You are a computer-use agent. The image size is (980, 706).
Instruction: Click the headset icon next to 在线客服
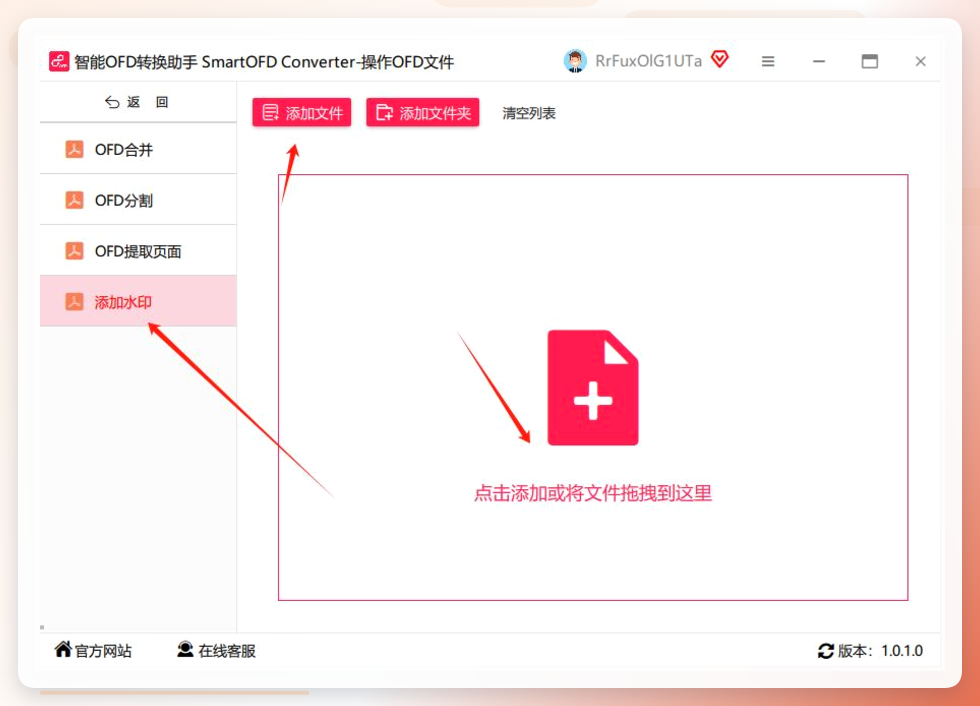point(185,649)
